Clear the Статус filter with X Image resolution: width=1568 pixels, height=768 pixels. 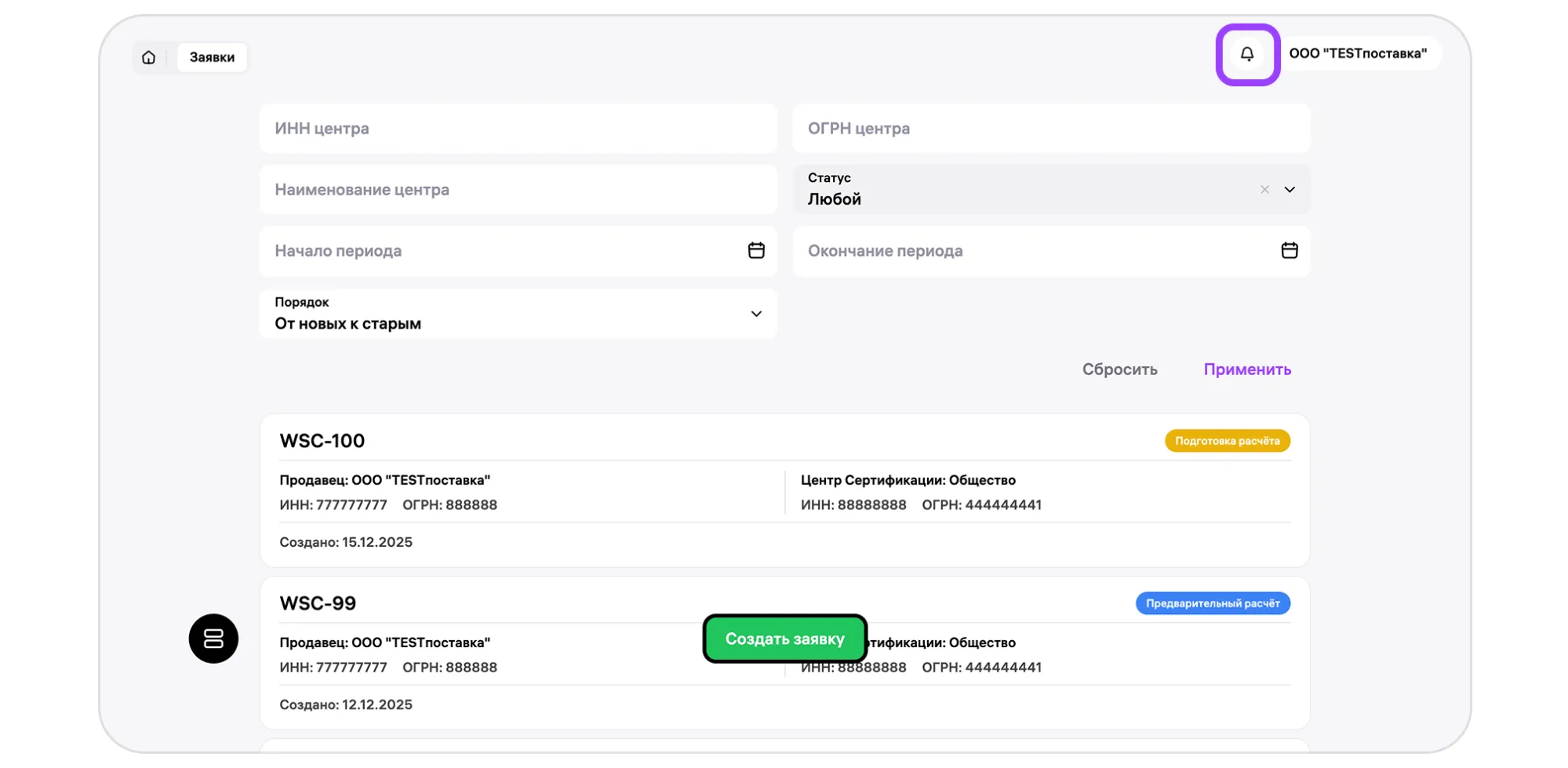click(1264, 190)
